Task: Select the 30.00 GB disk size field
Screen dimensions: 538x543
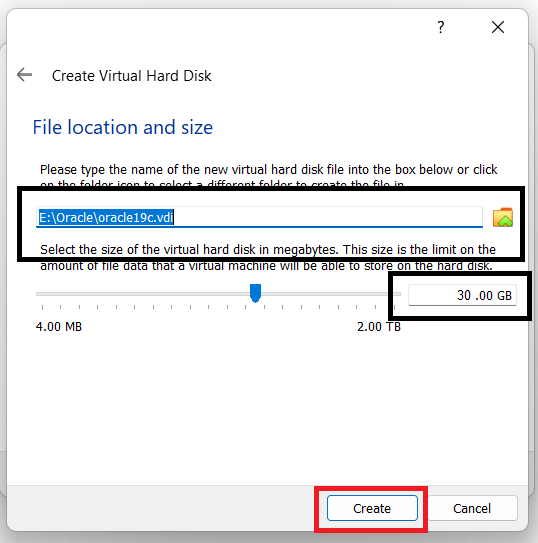Action: (x=462, y=295)
